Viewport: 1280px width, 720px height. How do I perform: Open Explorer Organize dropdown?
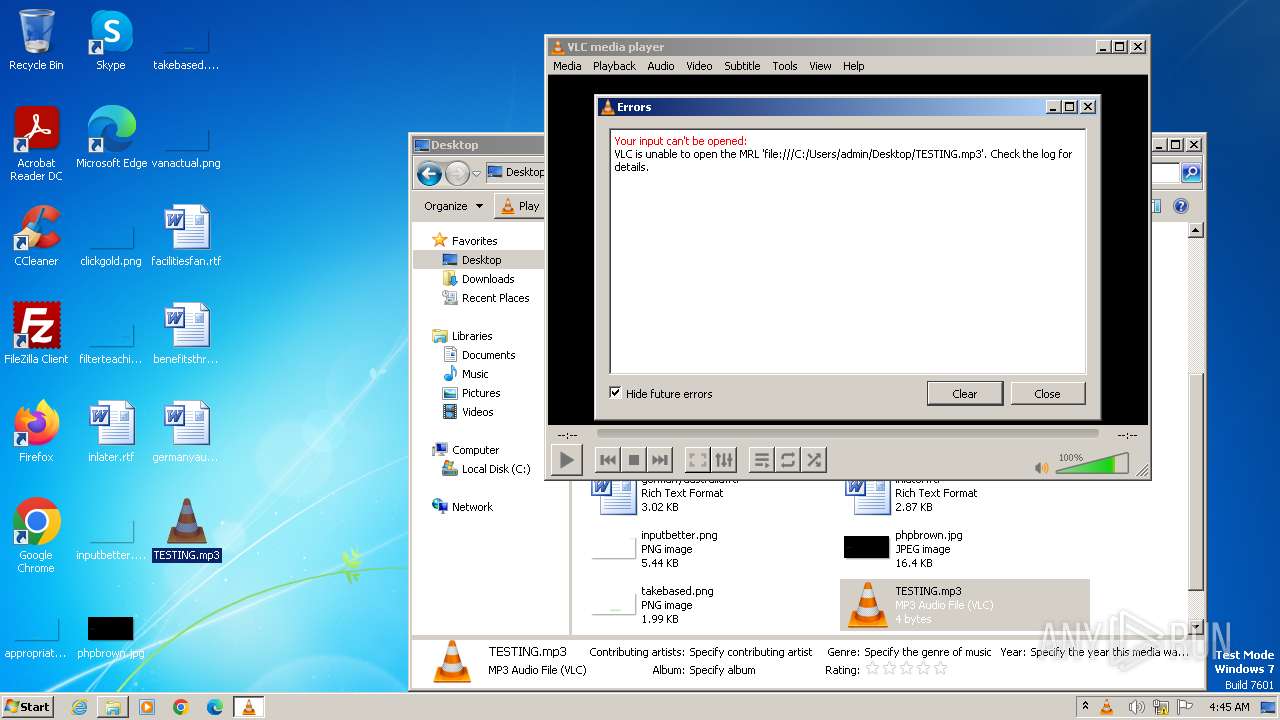click(x=453, y=206)
